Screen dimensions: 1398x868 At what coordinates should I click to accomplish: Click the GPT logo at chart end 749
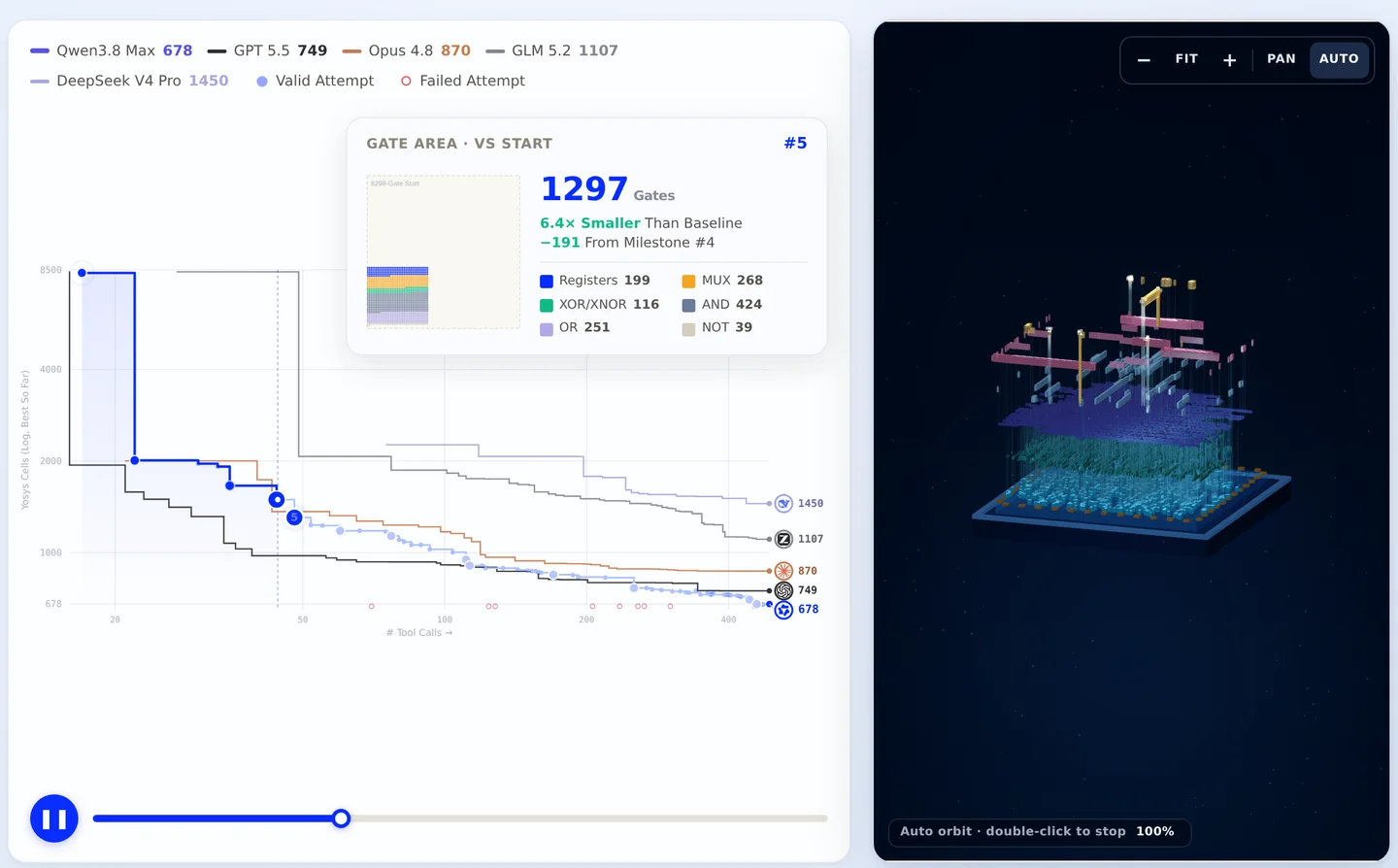[x=783, y=590]
